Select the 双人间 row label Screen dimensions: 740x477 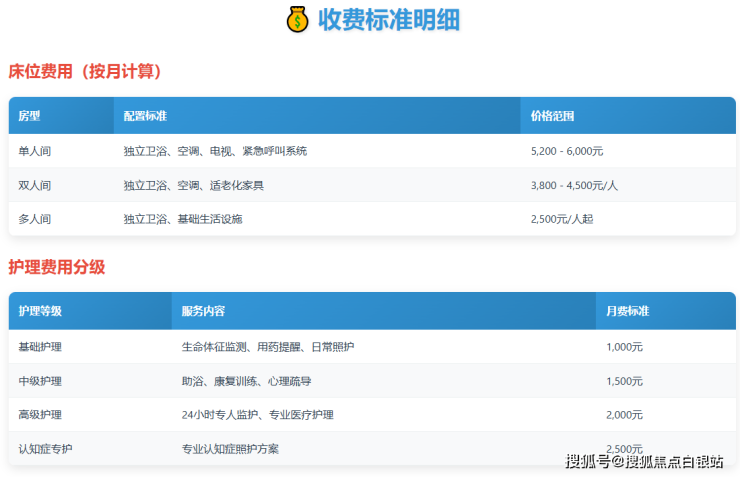point(35,186)
